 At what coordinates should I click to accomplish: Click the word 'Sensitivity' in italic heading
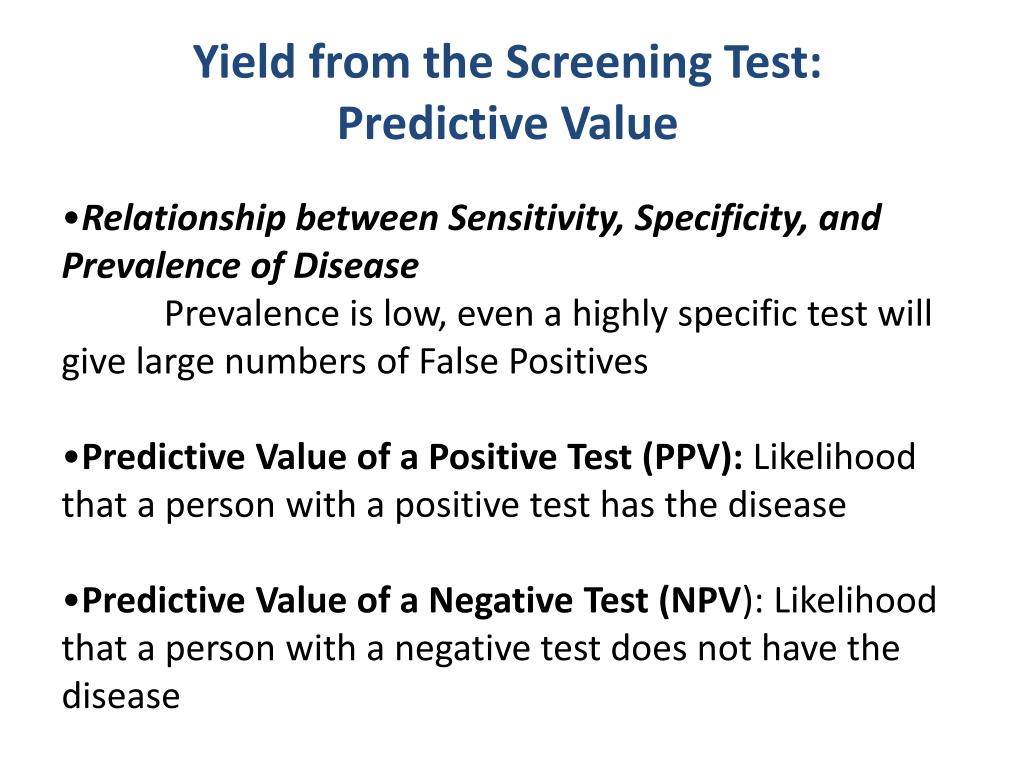click(536, 219)
